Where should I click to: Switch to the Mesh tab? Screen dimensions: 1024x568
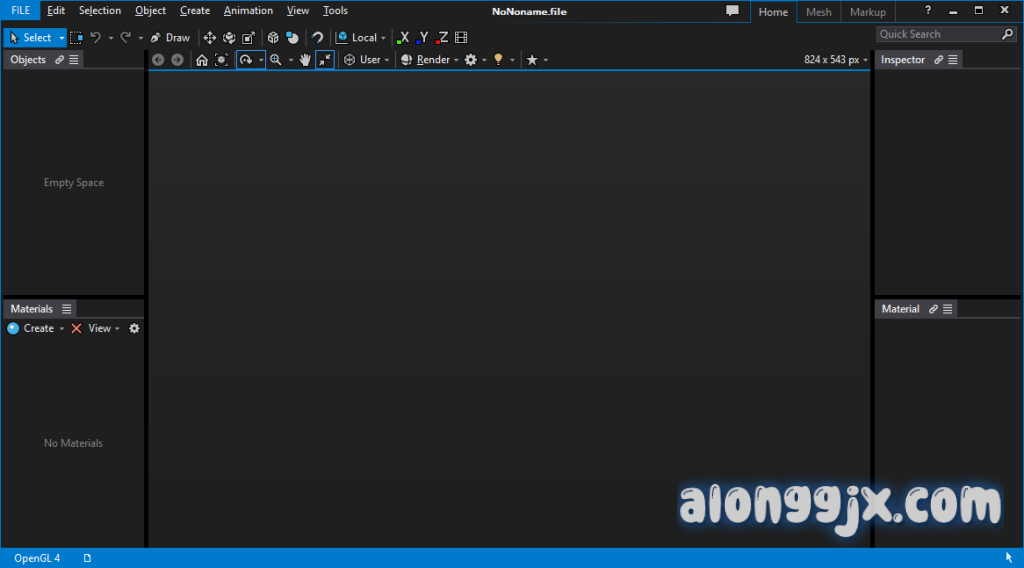coord(818,12)
